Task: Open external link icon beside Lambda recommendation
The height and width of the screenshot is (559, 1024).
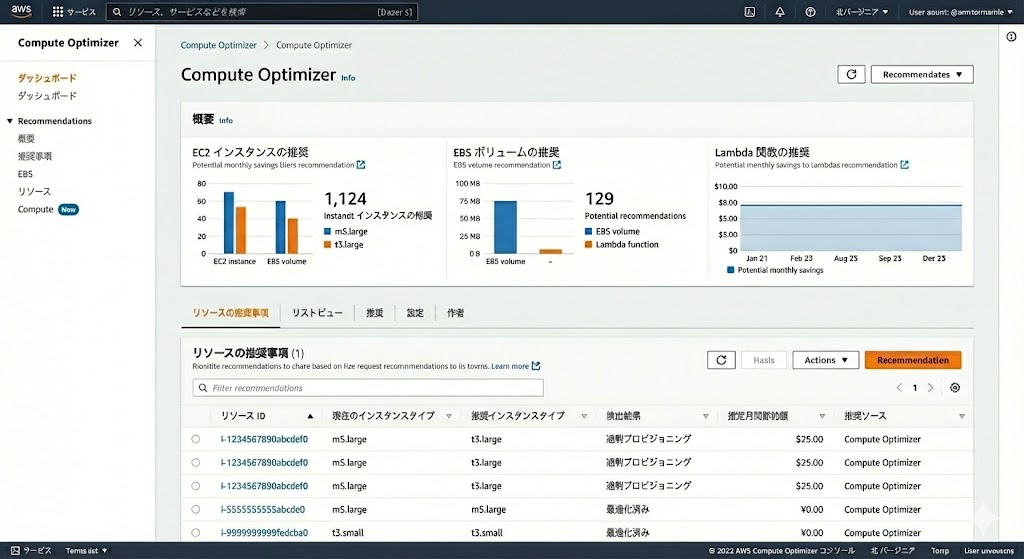Action: (x=904, y=165)
